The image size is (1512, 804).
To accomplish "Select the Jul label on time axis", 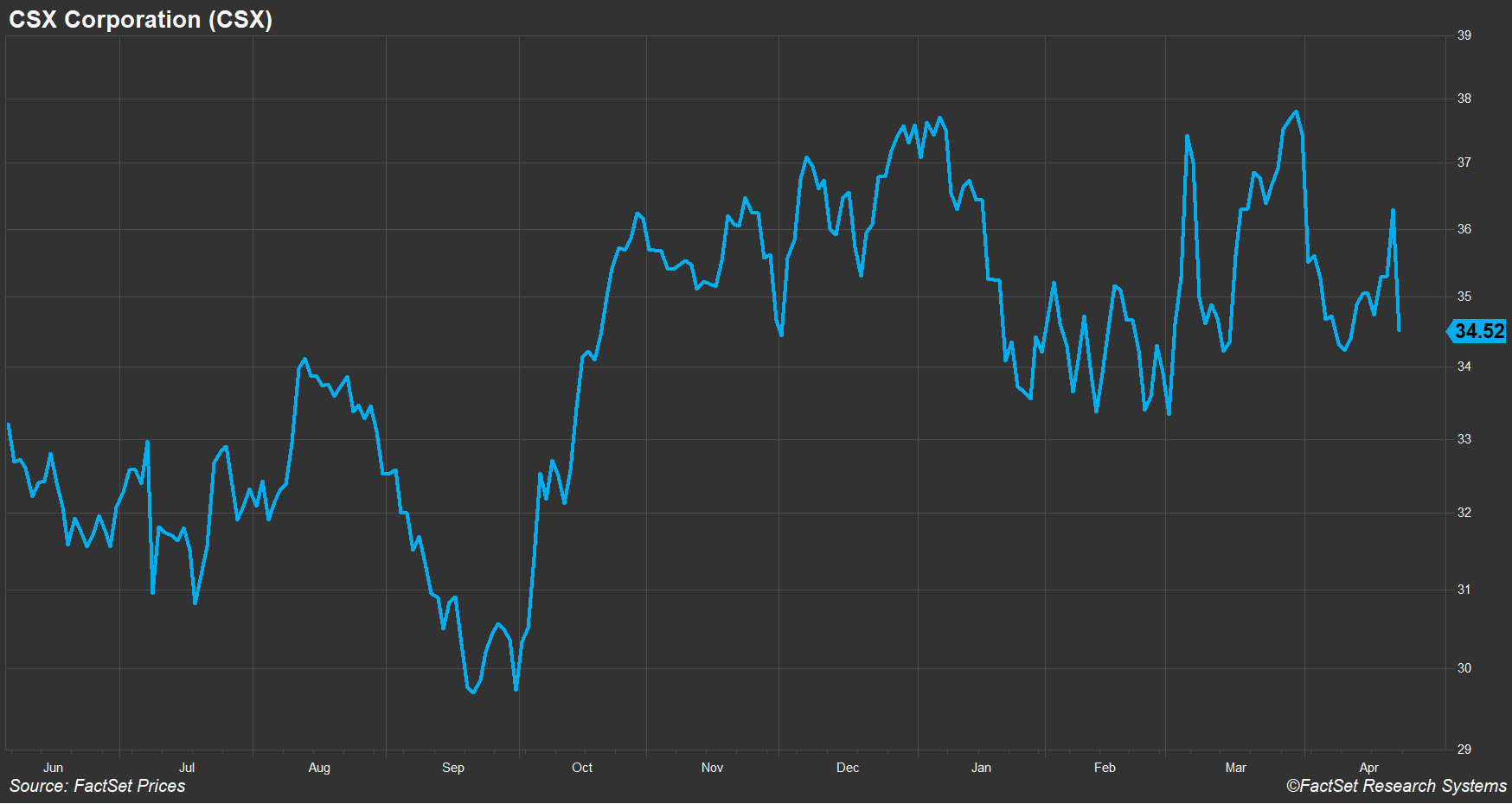I will pyautogui.click(x=186, y=768).
